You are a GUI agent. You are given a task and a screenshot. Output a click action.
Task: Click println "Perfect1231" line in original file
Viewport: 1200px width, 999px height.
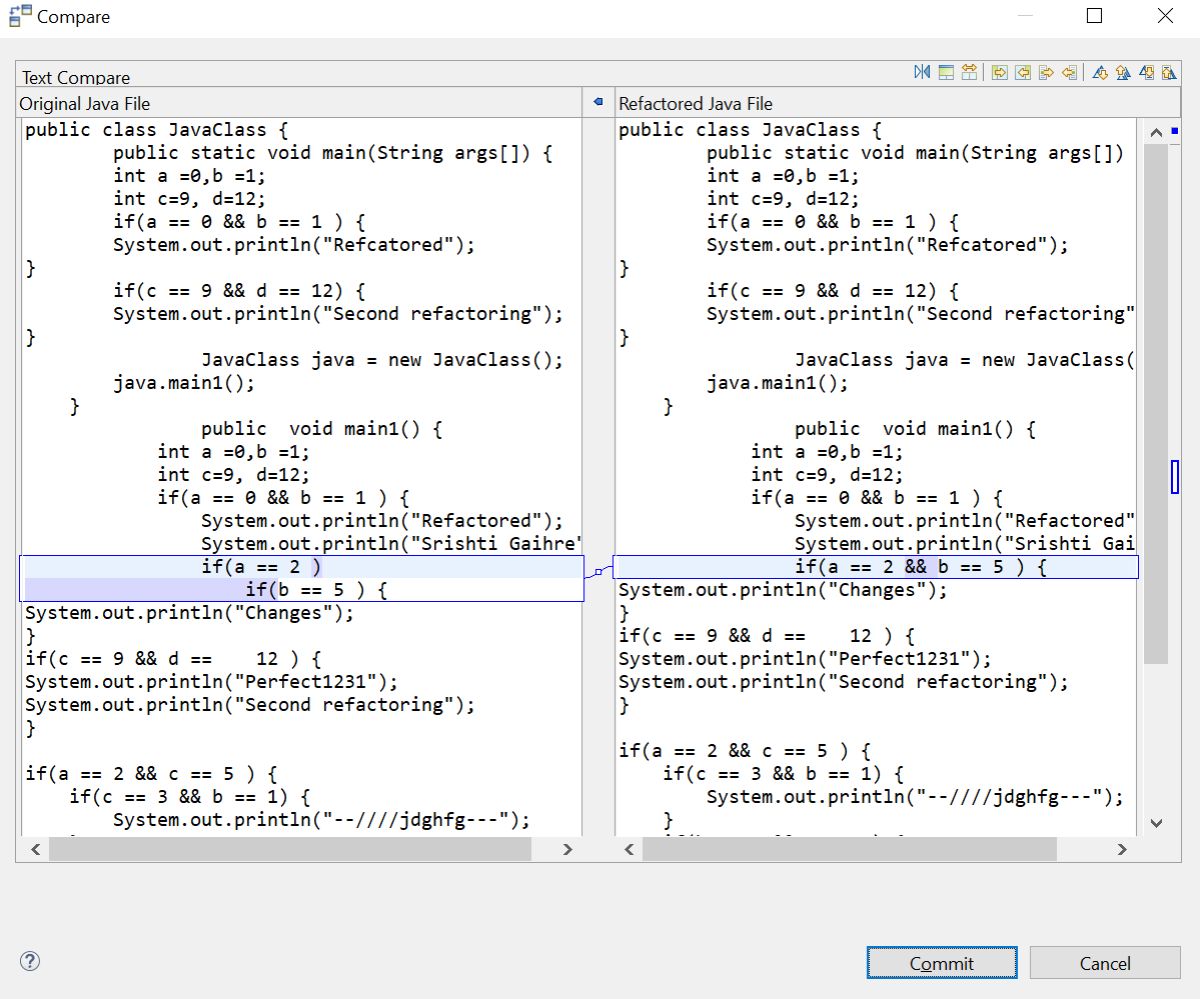(212, 682)
